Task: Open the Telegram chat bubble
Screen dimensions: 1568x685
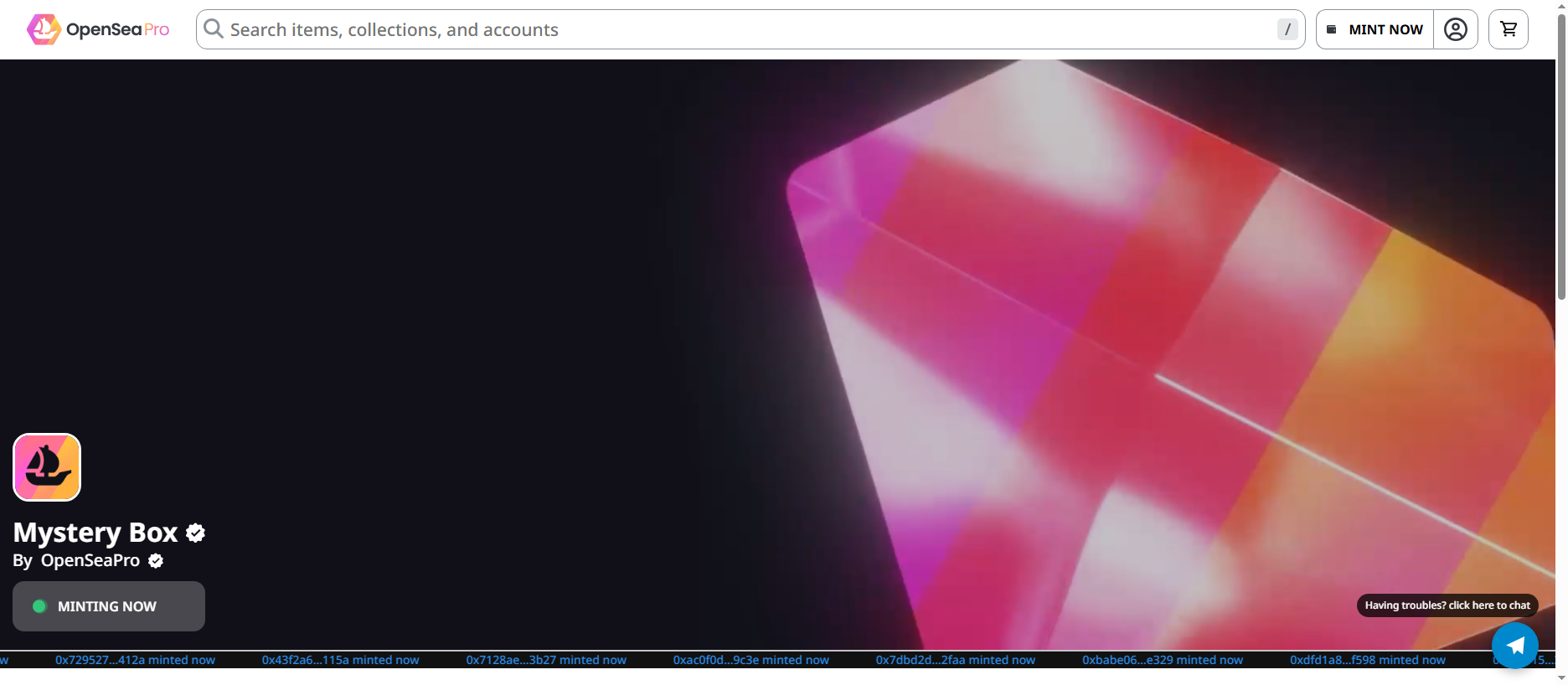Action: [1515, 646]
